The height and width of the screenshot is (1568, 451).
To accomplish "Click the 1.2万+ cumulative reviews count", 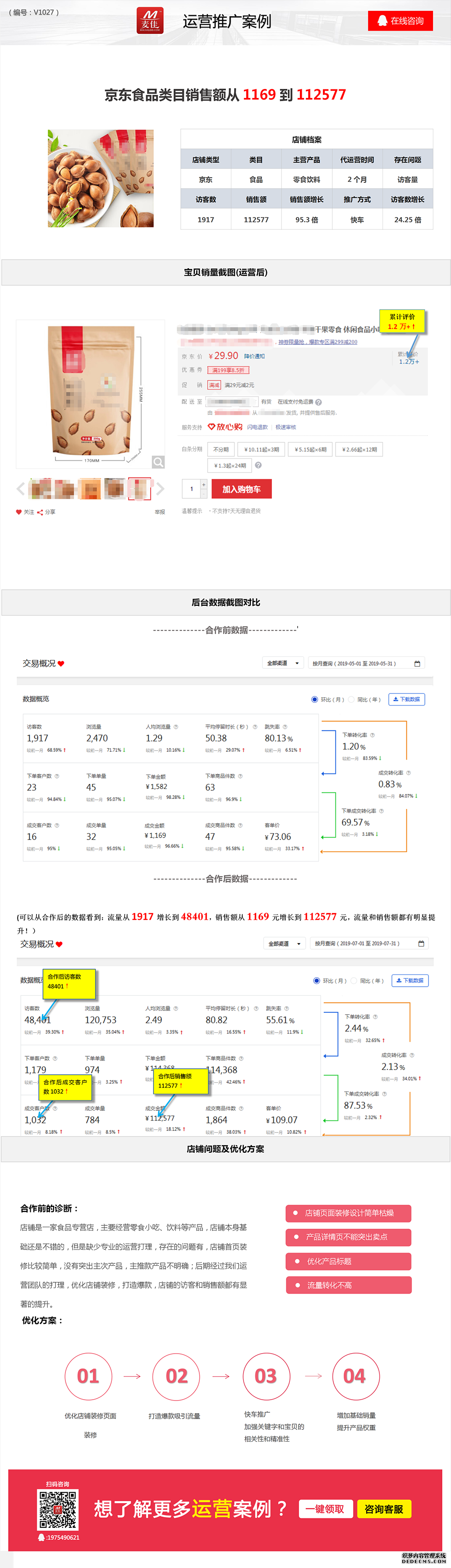I will tap(409, 362).
